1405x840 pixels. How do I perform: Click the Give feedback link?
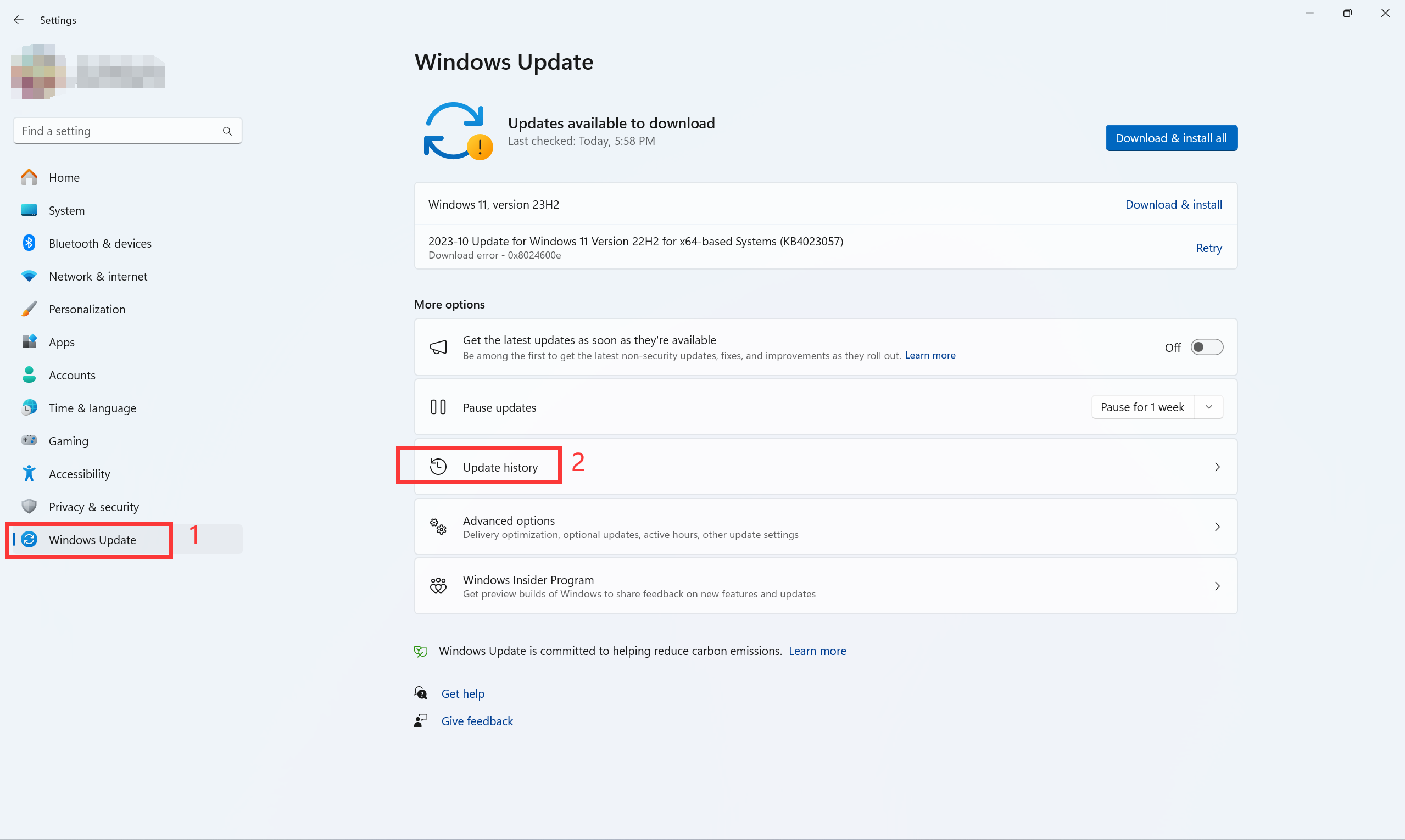[477, 720]
